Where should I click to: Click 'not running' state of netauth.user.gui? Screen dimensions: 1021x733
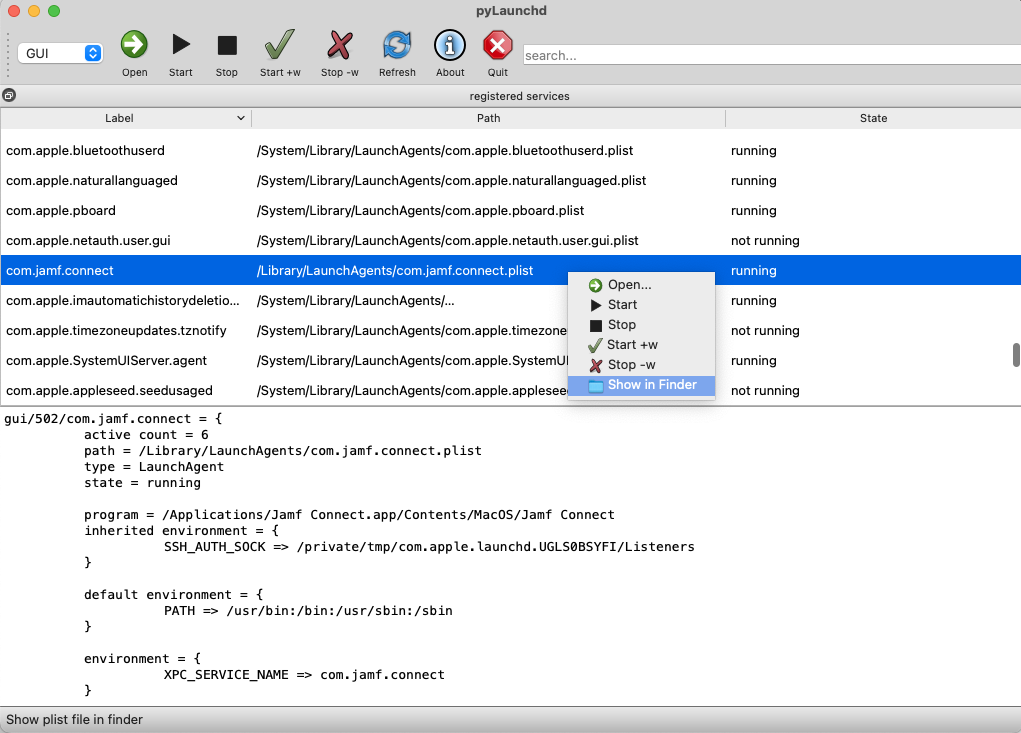point(765,240)
